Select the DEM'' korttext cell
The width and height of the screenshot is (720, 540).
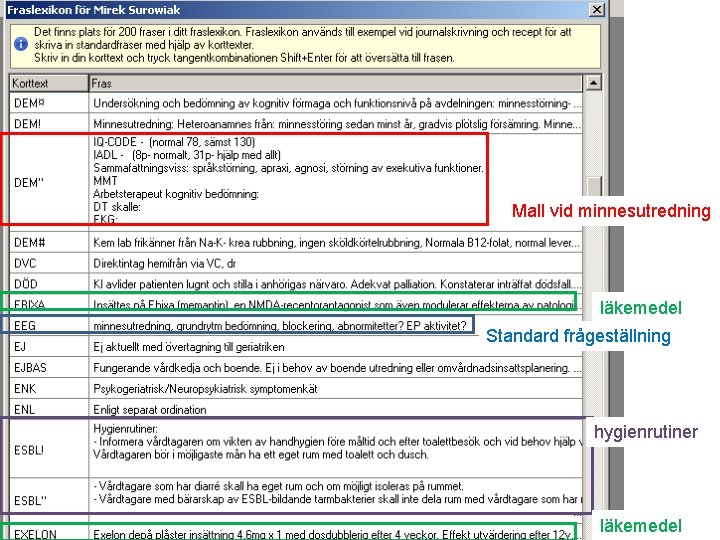tap(49, 182)
